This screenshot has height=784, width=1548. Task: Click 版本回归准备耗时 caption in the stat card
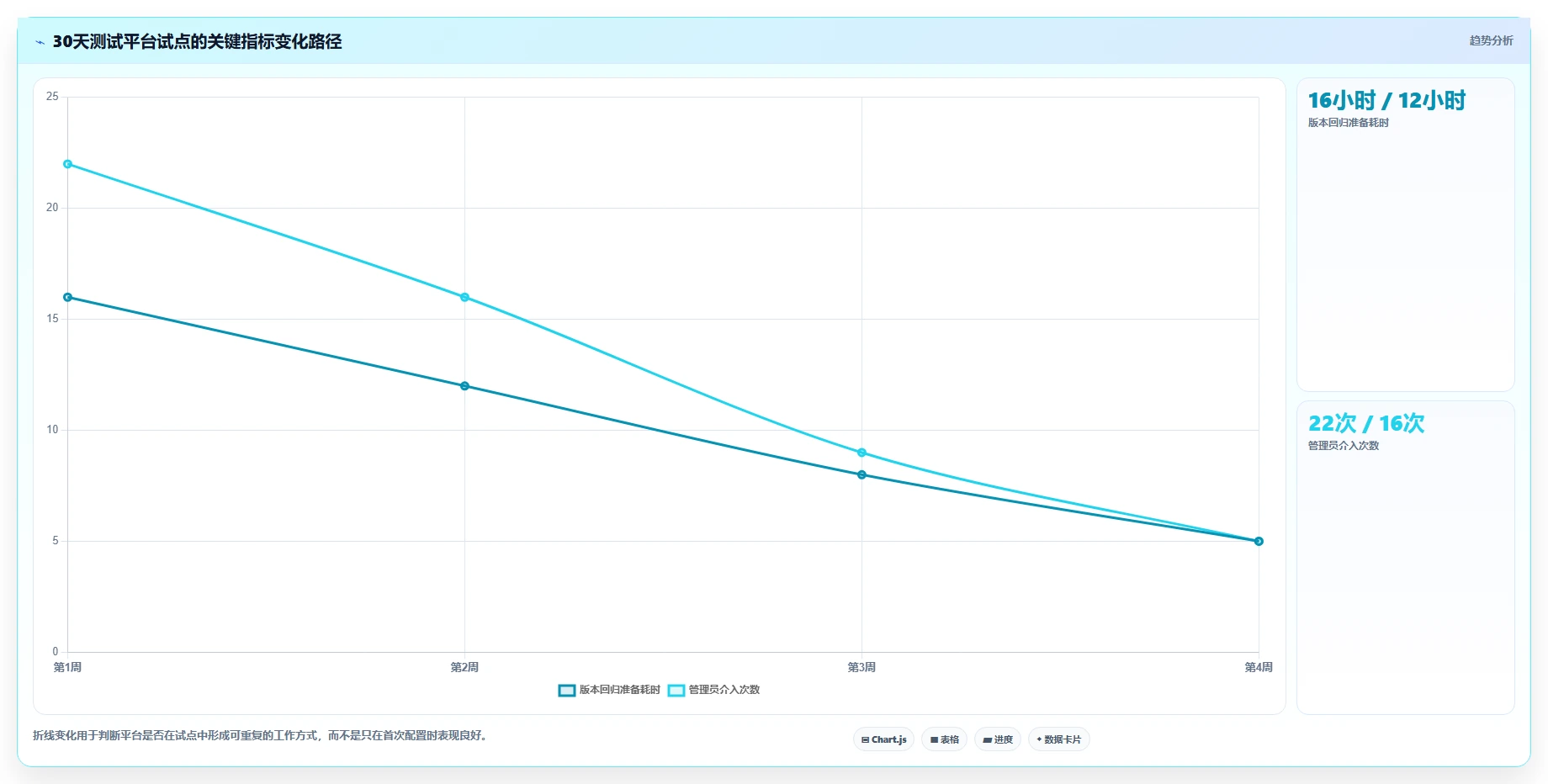pos(1348,123)
